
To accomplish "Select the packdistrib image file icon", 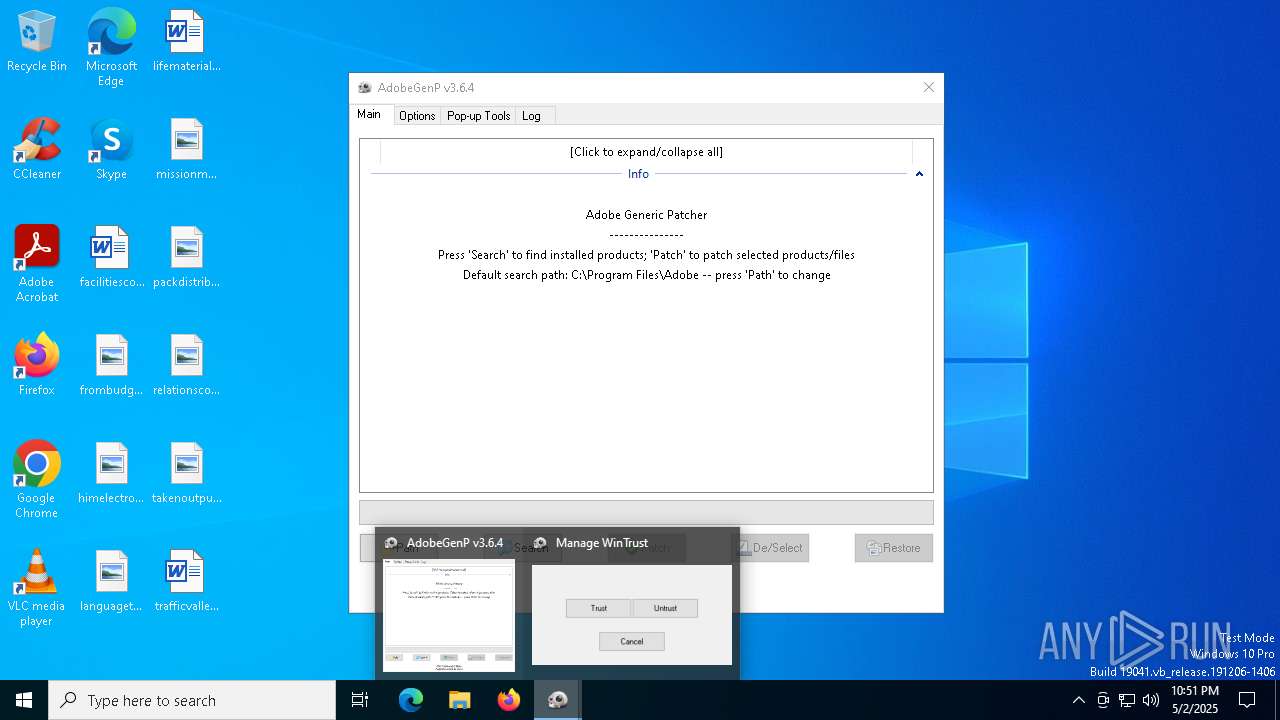I will coord(186,258).
